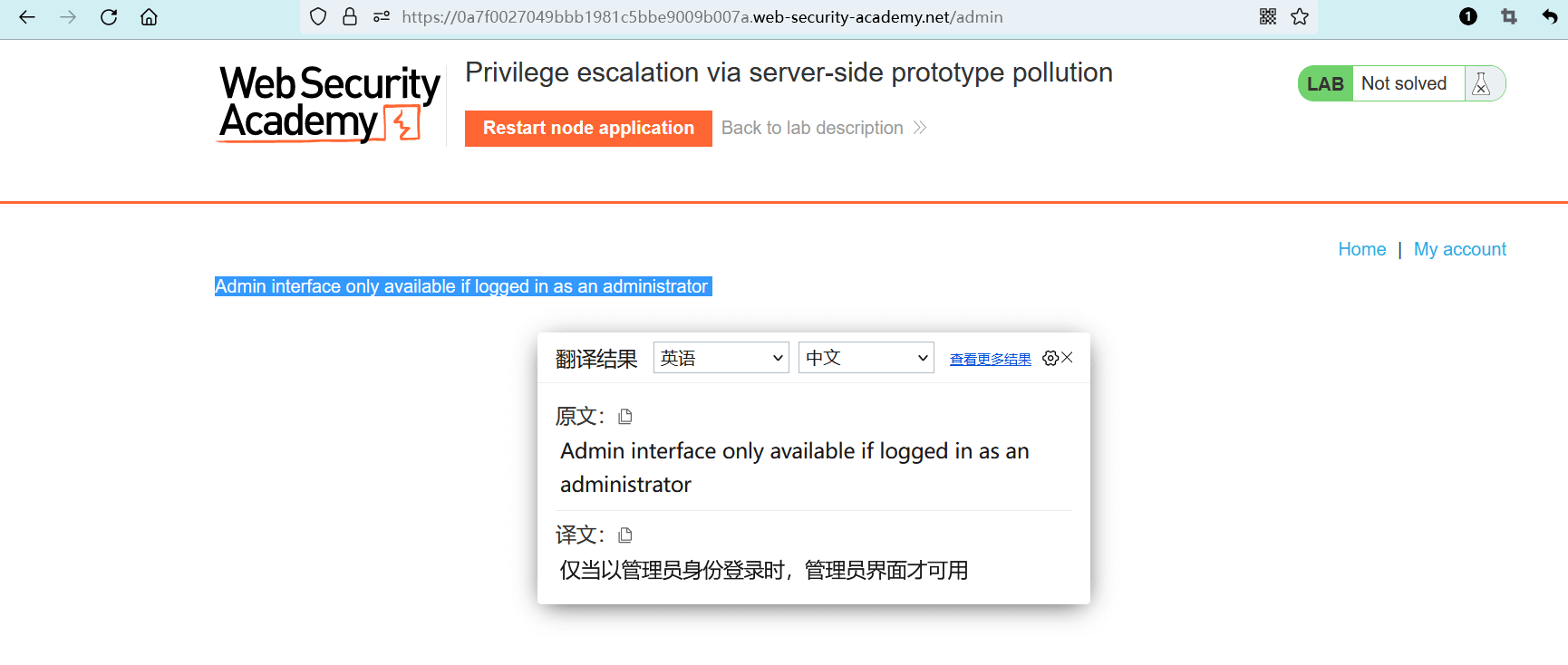Open the source language dropdown 英语
1568x665 pixels.
[x=721, y=358]
